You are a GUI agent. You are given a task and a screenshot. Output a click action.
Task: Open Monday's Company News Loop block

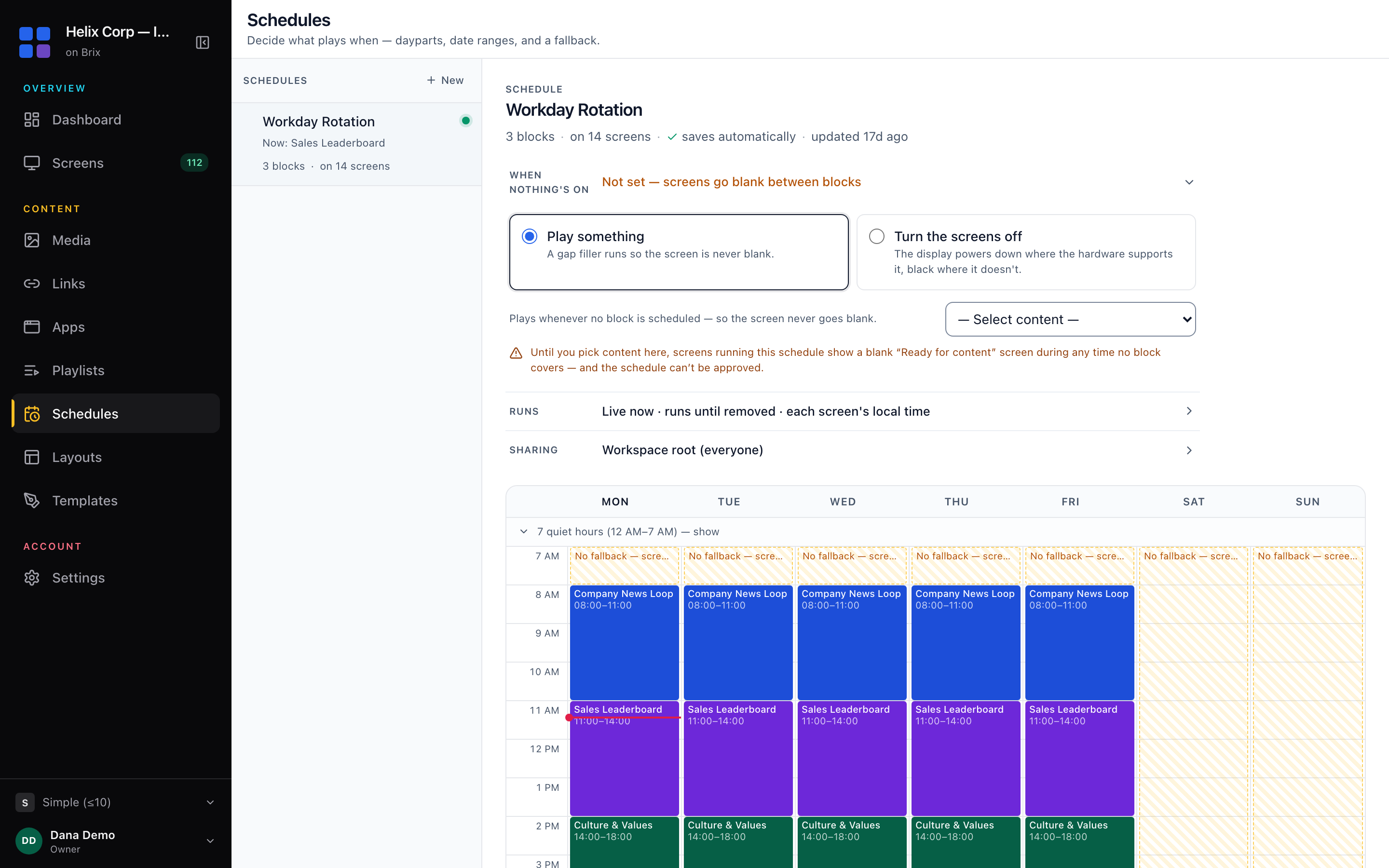click(624, 642)
